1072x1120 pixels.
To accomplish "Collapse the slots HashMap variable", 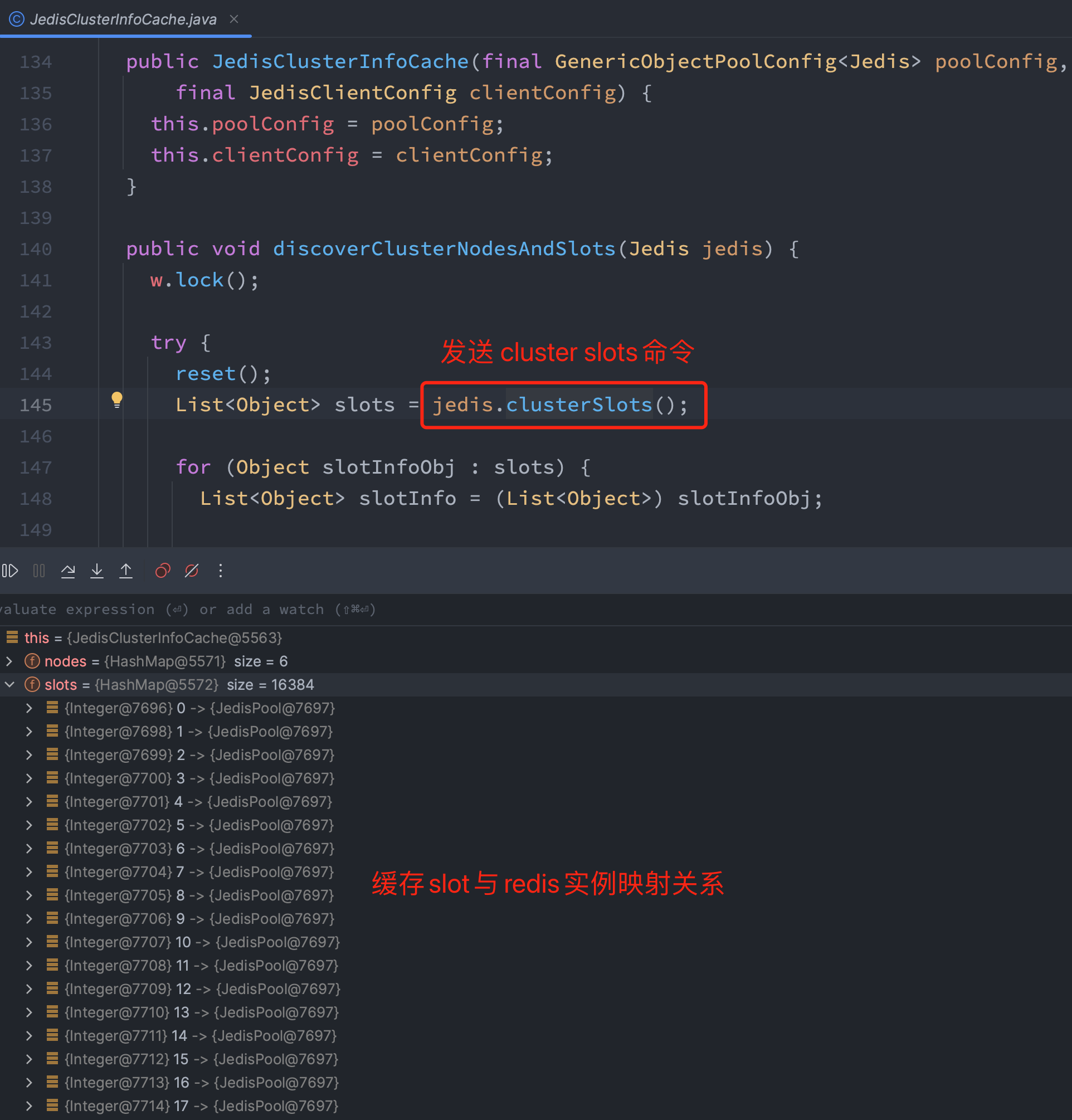I will coord(9,685).
